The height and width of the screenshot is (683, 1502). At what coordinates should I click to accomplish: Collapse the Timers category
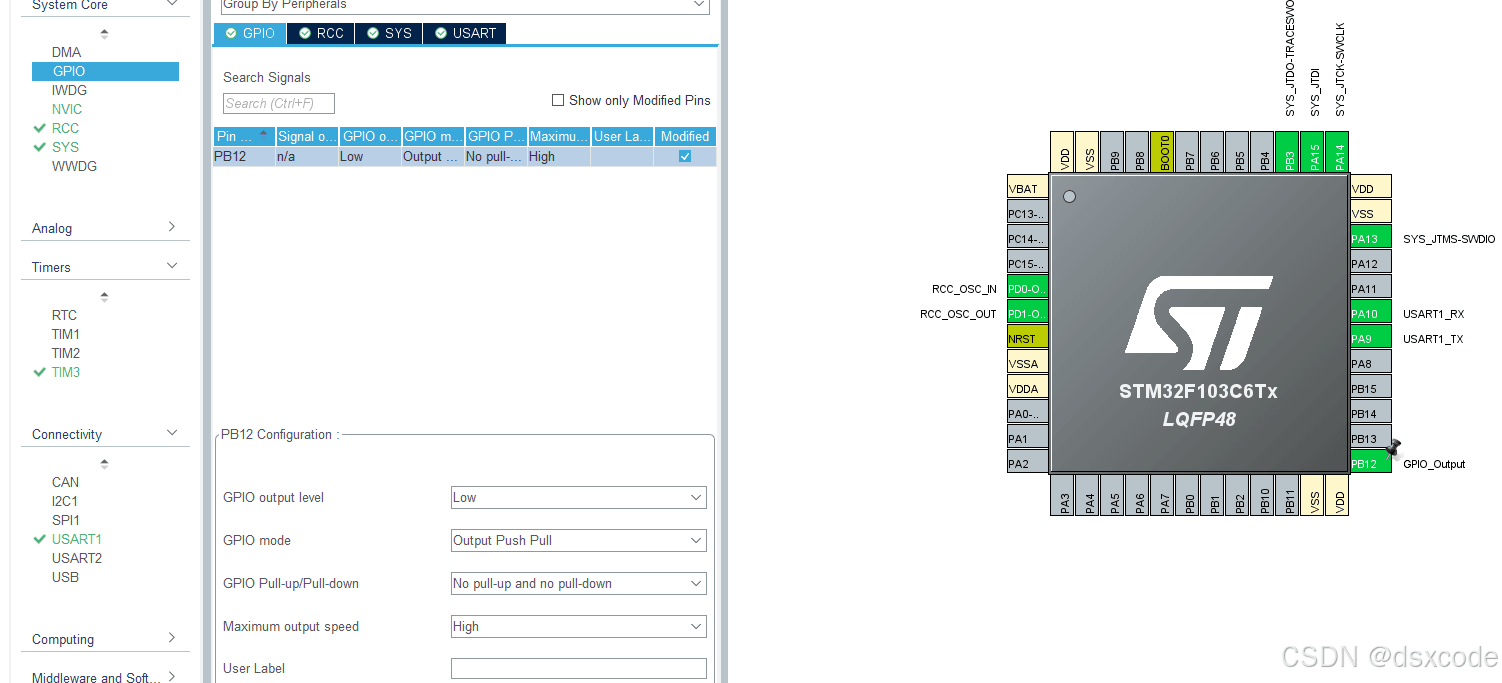click(171, 266)
